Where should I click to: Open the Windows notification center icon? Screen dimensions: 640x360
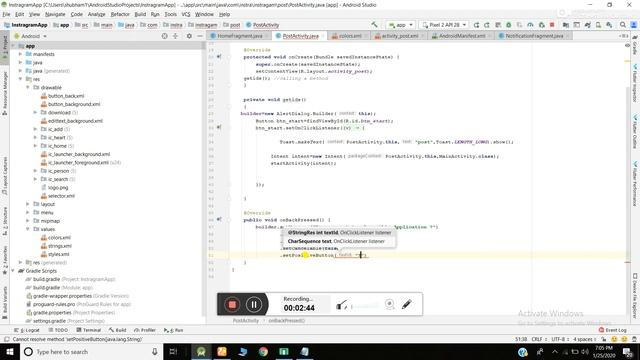tap(627, 351)
